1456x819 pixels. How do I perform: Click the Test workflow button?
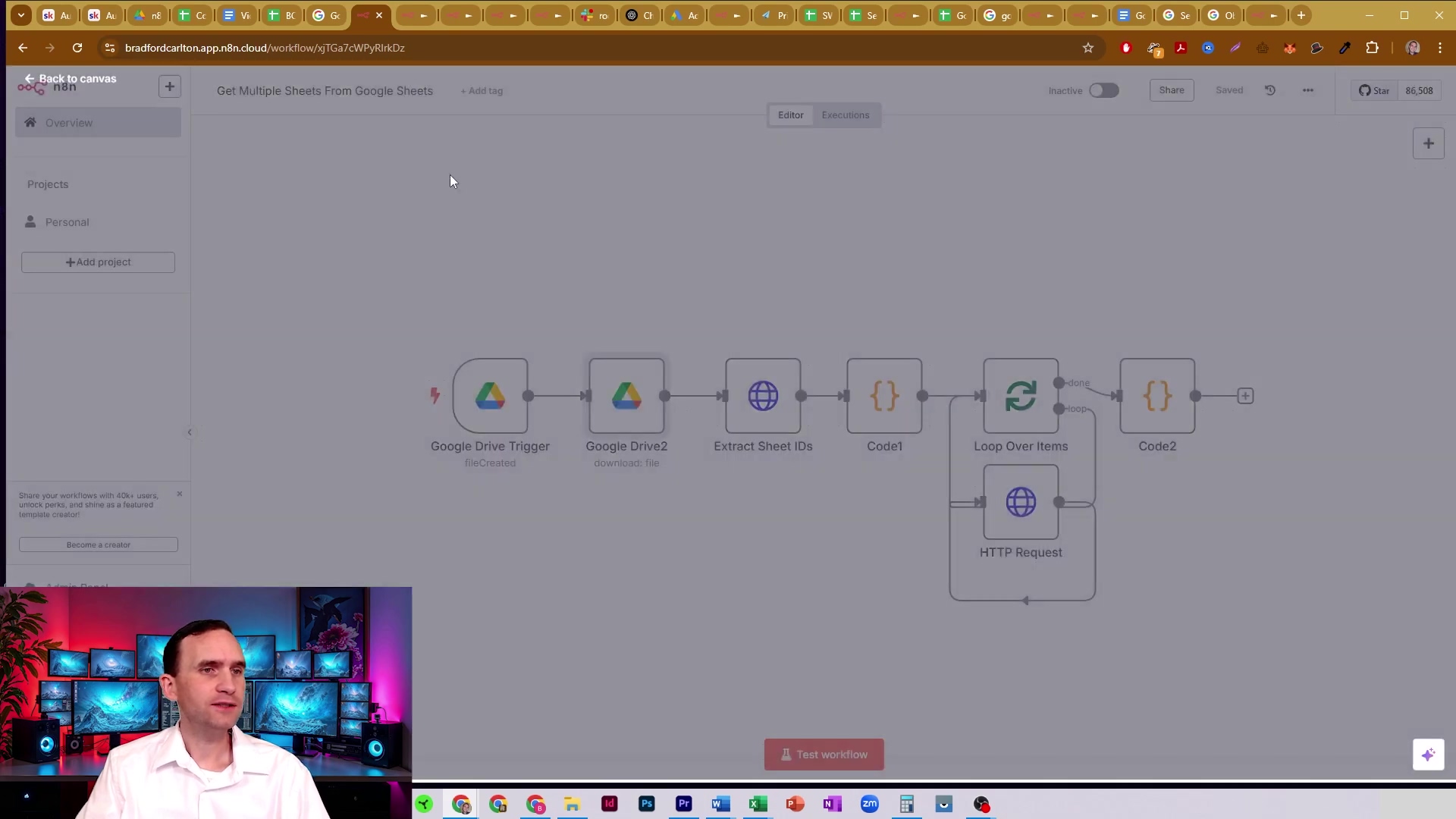[x=824, y=755]
